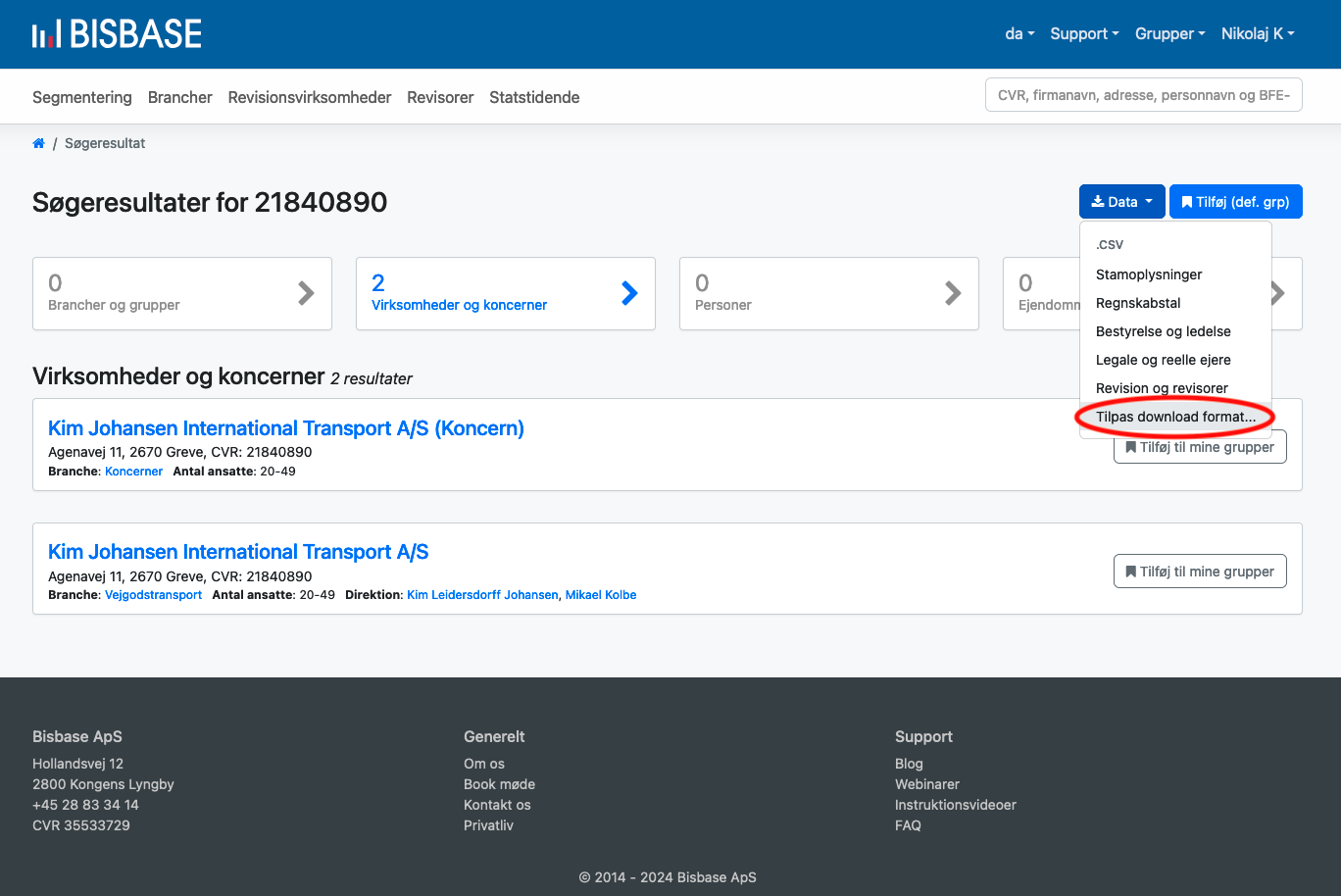Select the Personer result card
Image resolution: width=1341 pixels, height=896 pixels.
click(829, 293)
